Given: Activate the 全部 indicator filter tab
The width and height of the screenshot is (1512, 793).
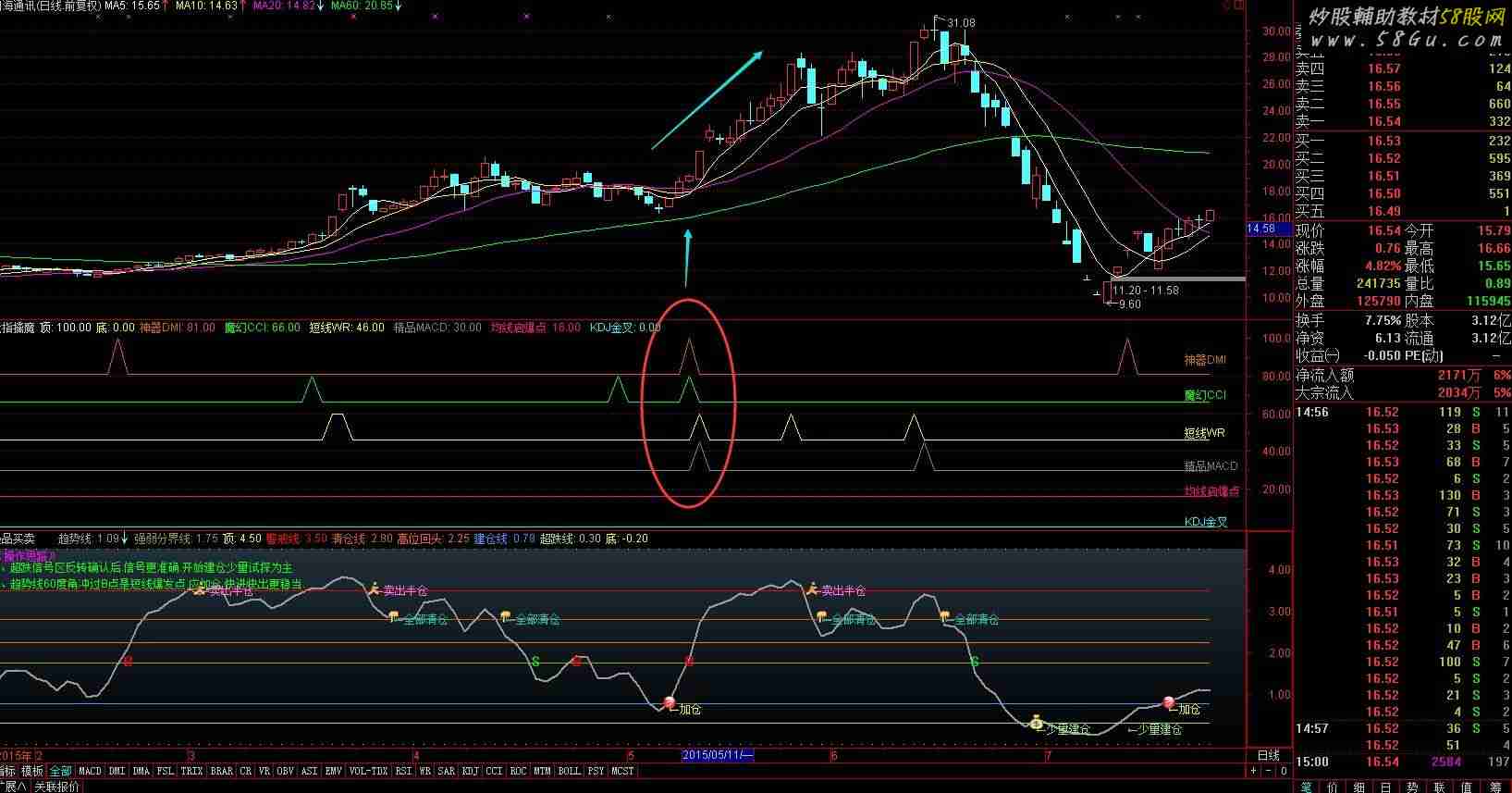Looking at the screenshot, I should pyautogui.click(x=60, y=771).
